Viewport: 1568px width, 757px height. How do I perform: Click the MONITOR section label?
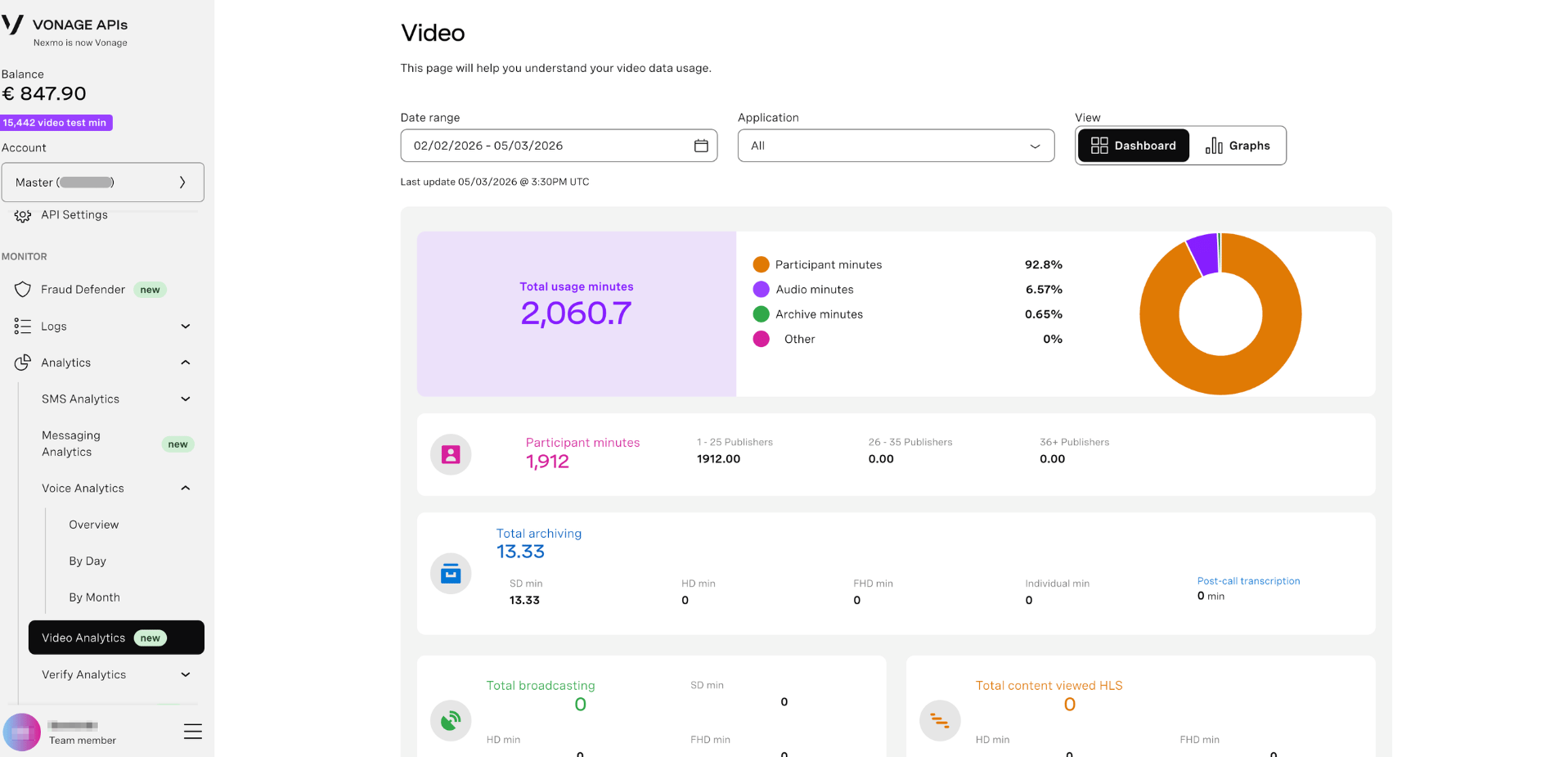(x=25, y=256)
